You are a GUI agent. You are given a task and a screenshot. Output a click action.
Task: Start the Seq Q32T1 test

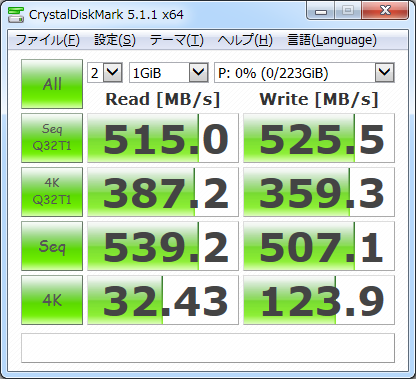(52, 138)
